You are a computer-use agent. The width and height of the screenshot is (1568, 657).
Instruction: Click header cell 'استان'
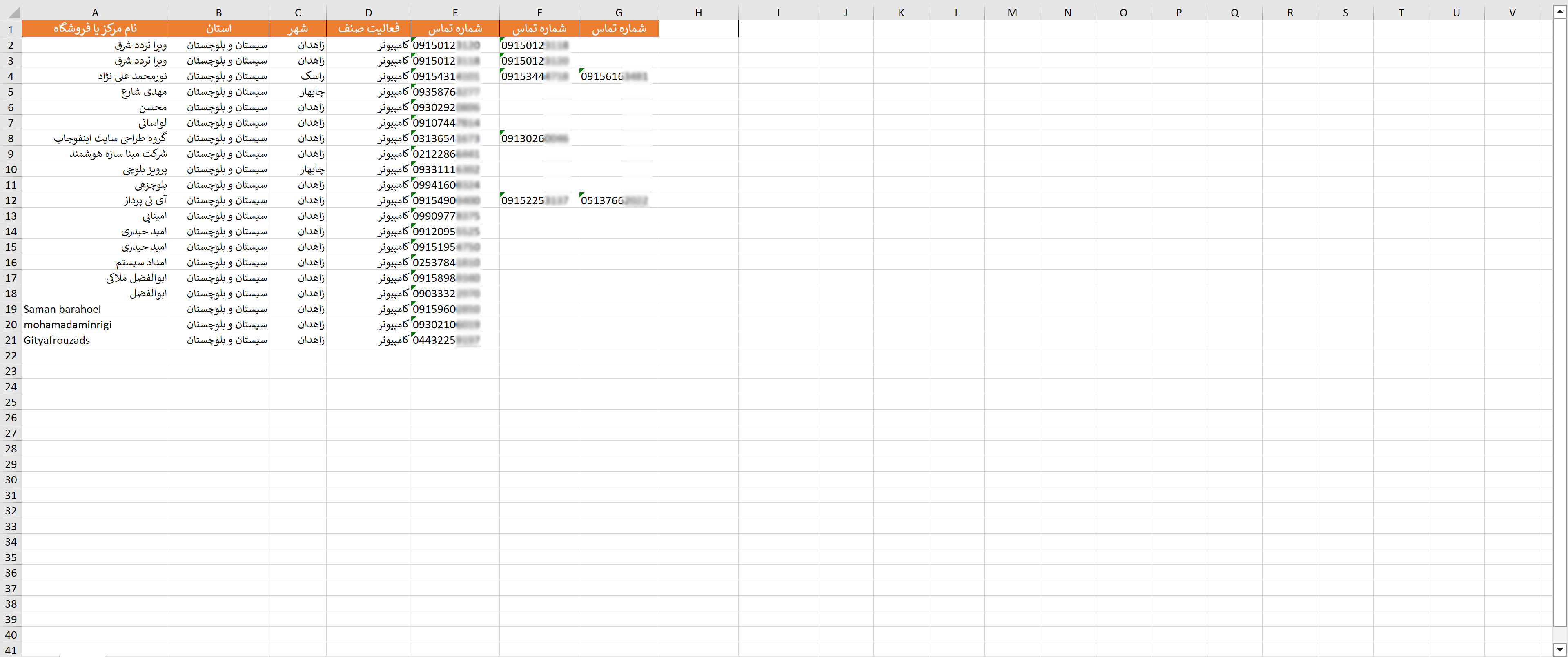point(218,29)
